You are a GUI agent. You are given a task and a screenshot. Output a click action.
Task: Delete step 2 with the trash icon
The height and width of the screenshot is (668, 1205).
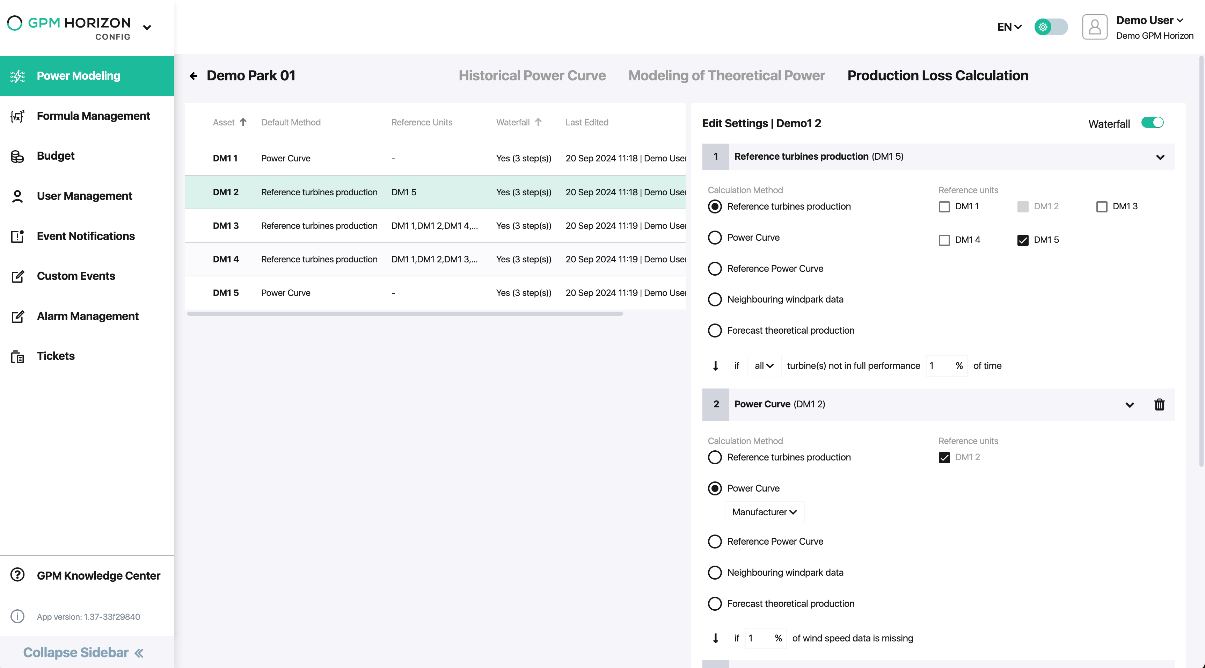click(x=1159, y=405)
